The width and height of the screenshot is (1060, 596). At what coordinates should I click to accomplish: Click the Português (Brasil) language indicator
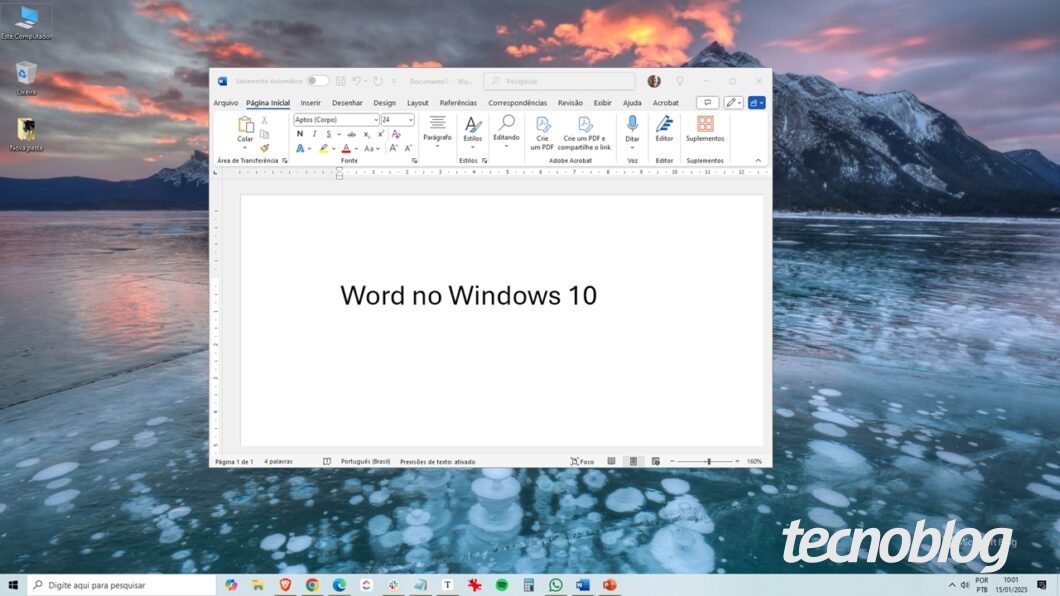[365, 462]
